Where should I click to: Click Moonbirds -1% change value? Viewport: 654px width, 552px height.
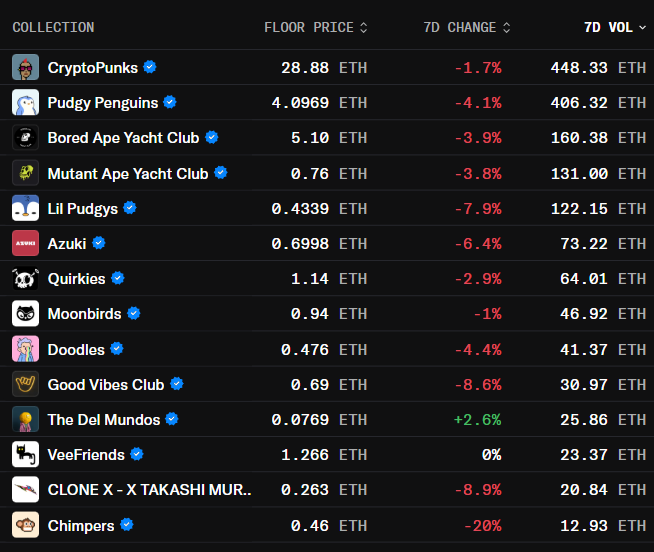pyautogui.click(x=488, y=314)
